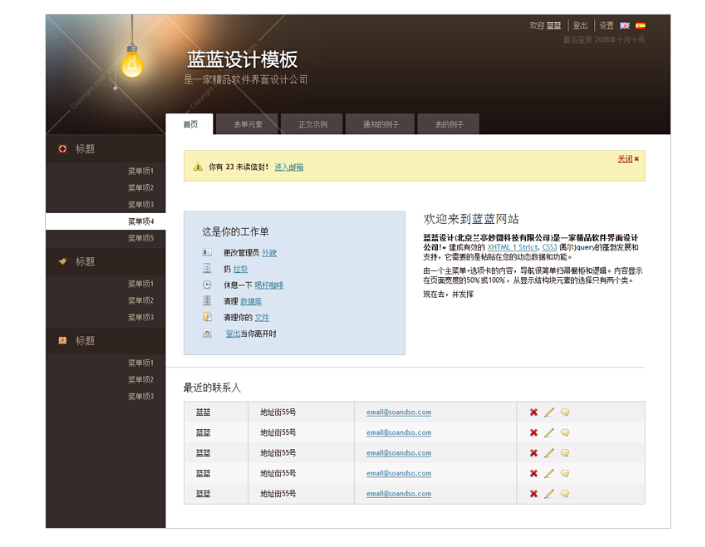Image resolution: width=705 pixels, height=547 pixels.
Task: Toggle the third 标题 sidebar section
Action: (x=85, y=341)
